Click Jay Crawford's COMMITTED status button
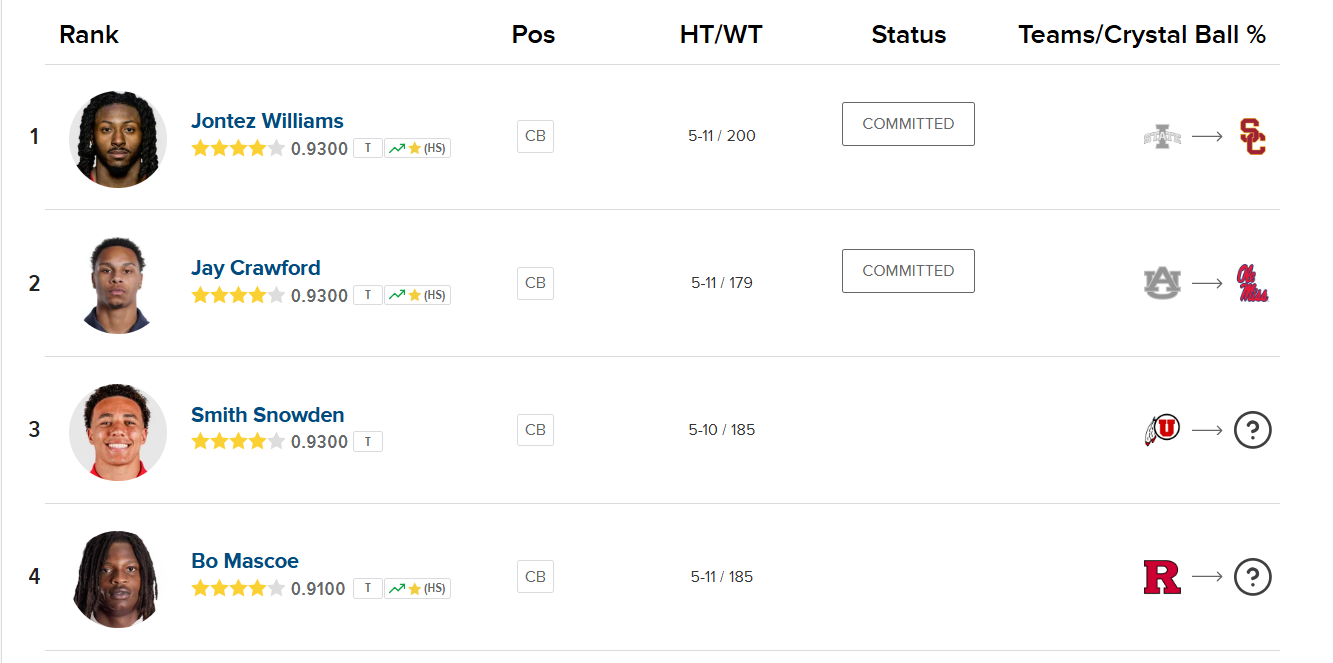This screenshot has height=663, width=1333. pyautogui.click(x=908, y=271)
